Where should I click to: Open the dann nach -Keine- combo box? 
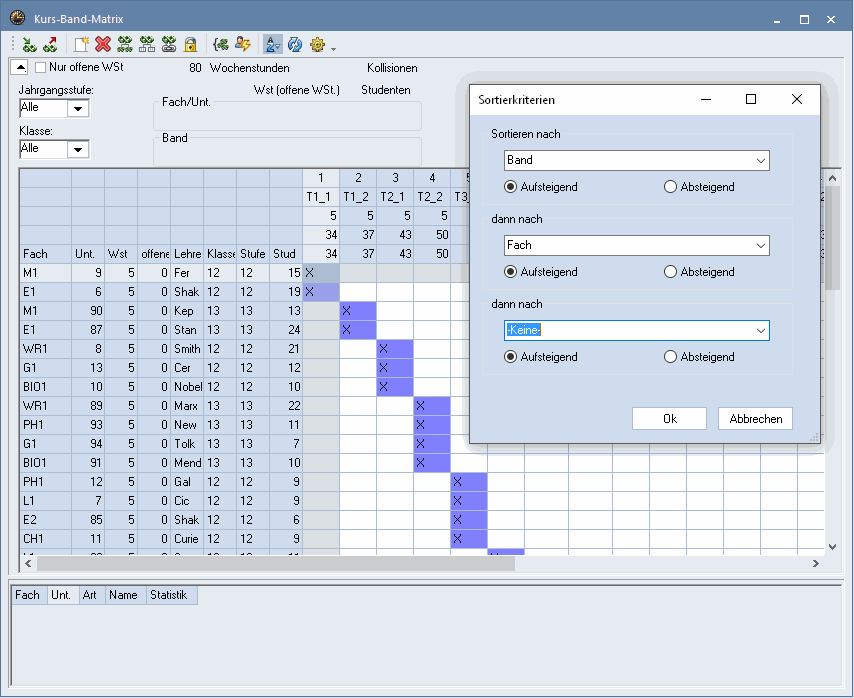[637, 330]
